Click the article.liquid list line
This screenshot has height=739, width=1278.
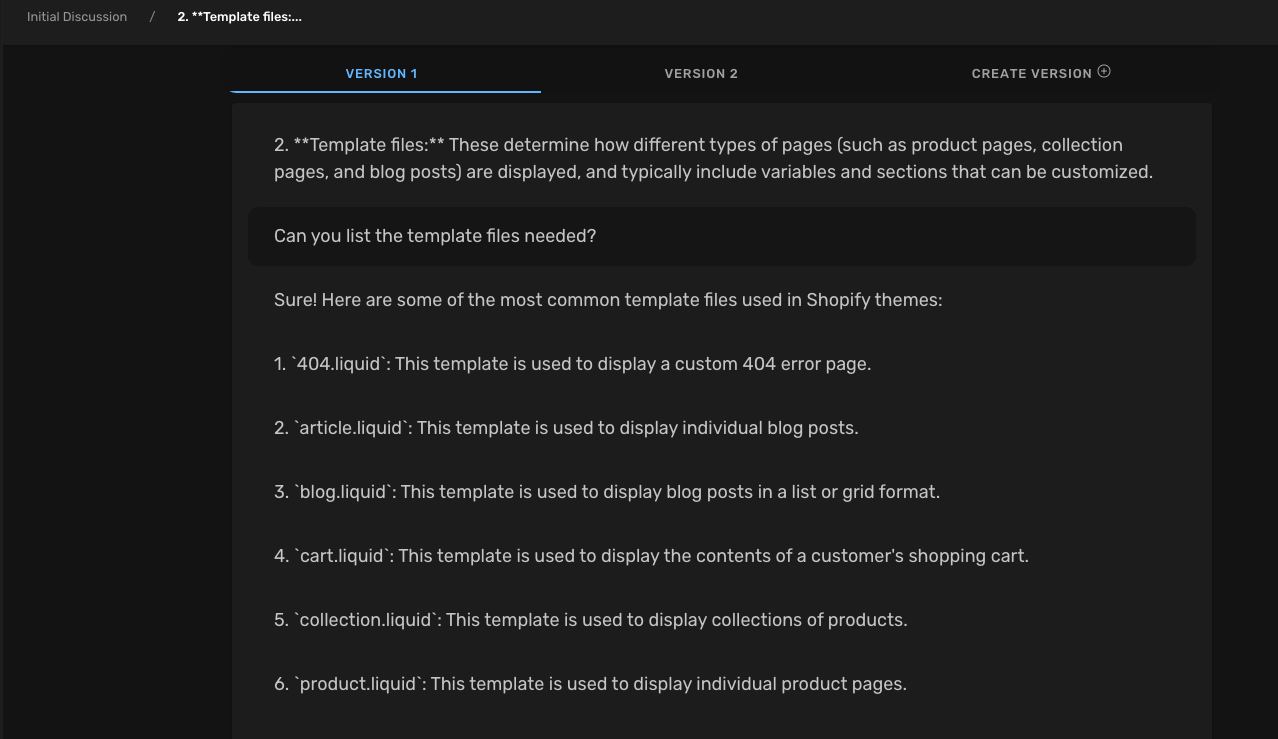[x=566, y=428]
